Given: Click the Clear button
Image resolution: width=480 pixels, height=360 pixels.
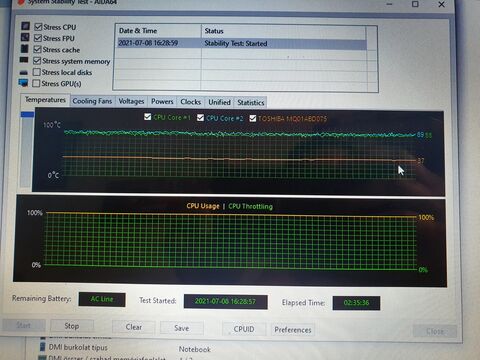Looking at the screenshot, I should [x=134, y=327].
